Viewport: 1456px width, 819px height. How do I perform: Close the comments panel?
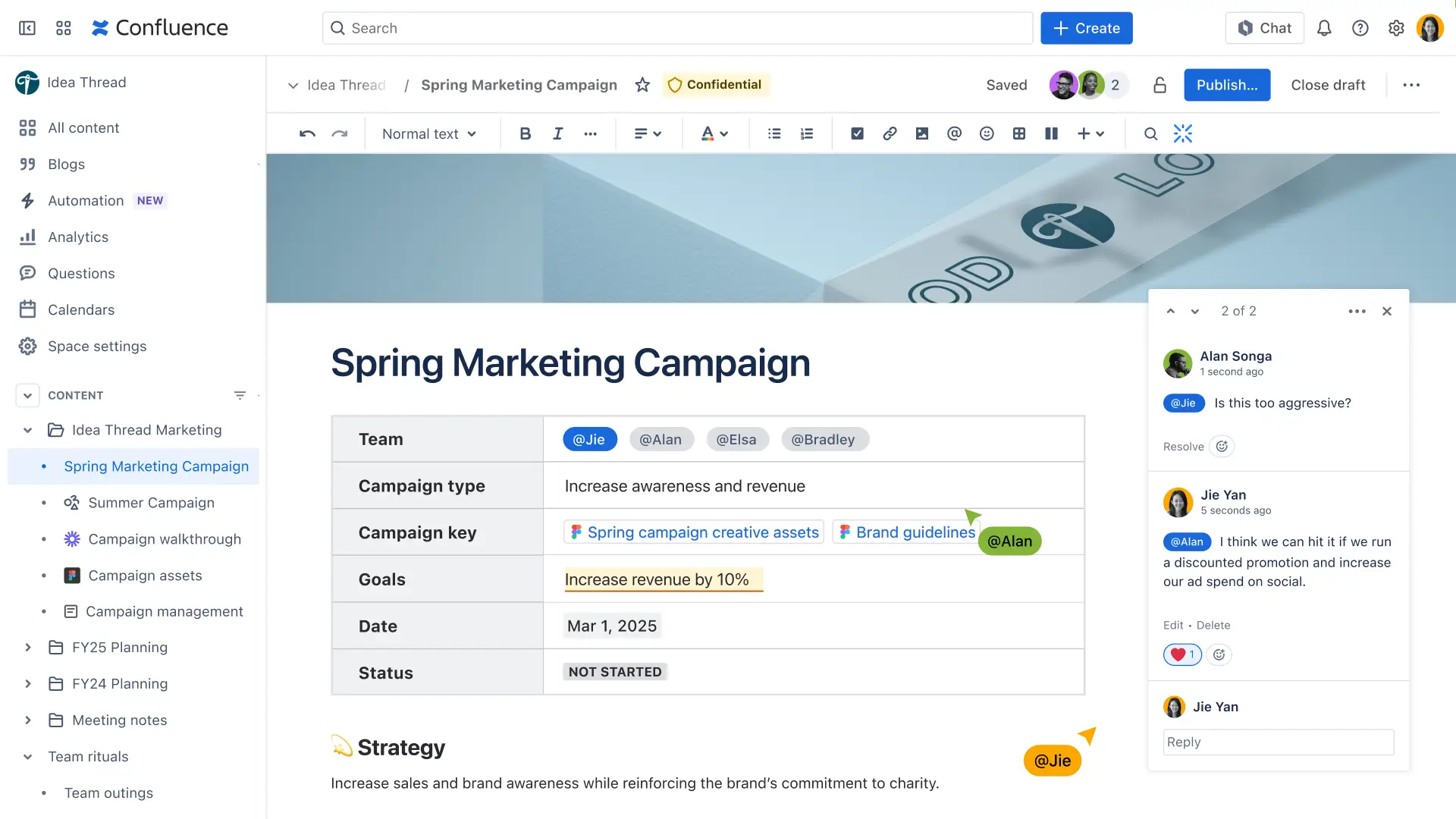(x=1387, y=311)
